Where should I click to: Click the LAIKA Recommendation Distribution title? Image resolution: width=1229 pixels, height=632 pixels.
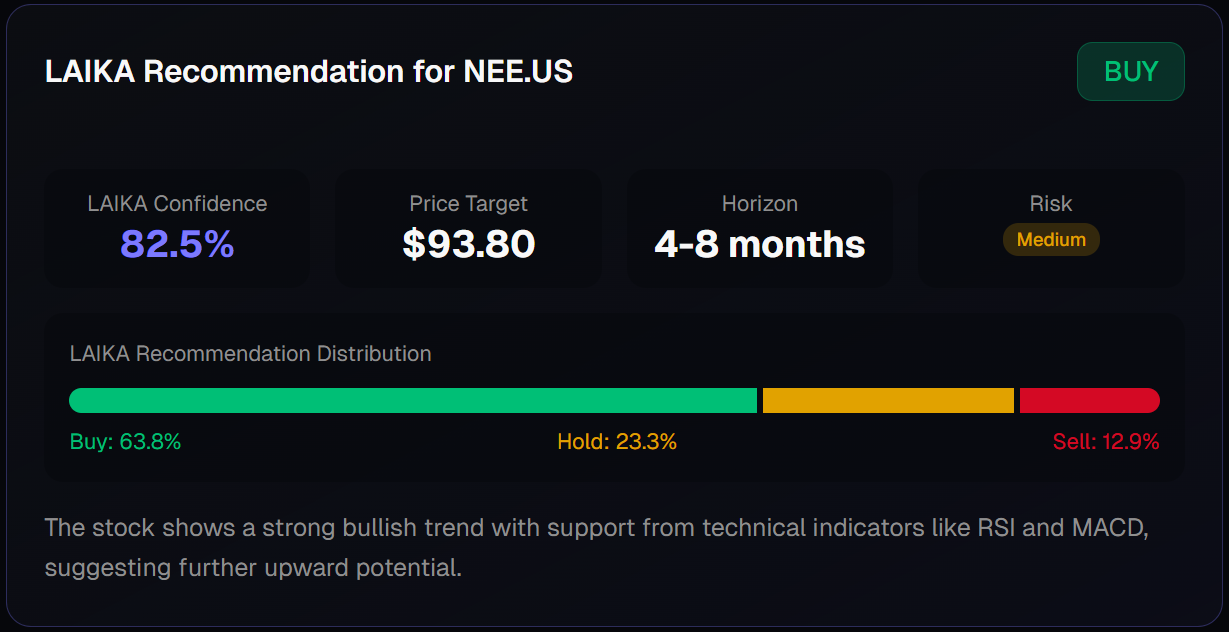click(251, 354)
